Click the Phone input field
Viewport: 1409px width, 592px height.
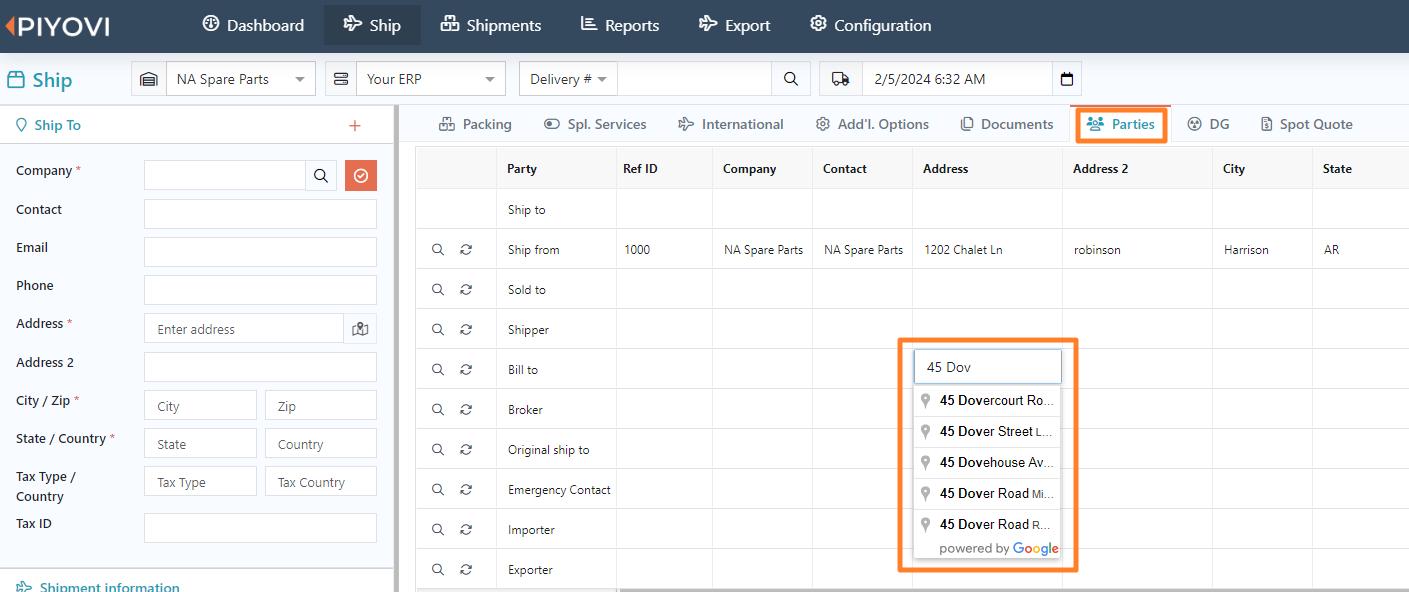pyautogui.click(x=260, y=290)
